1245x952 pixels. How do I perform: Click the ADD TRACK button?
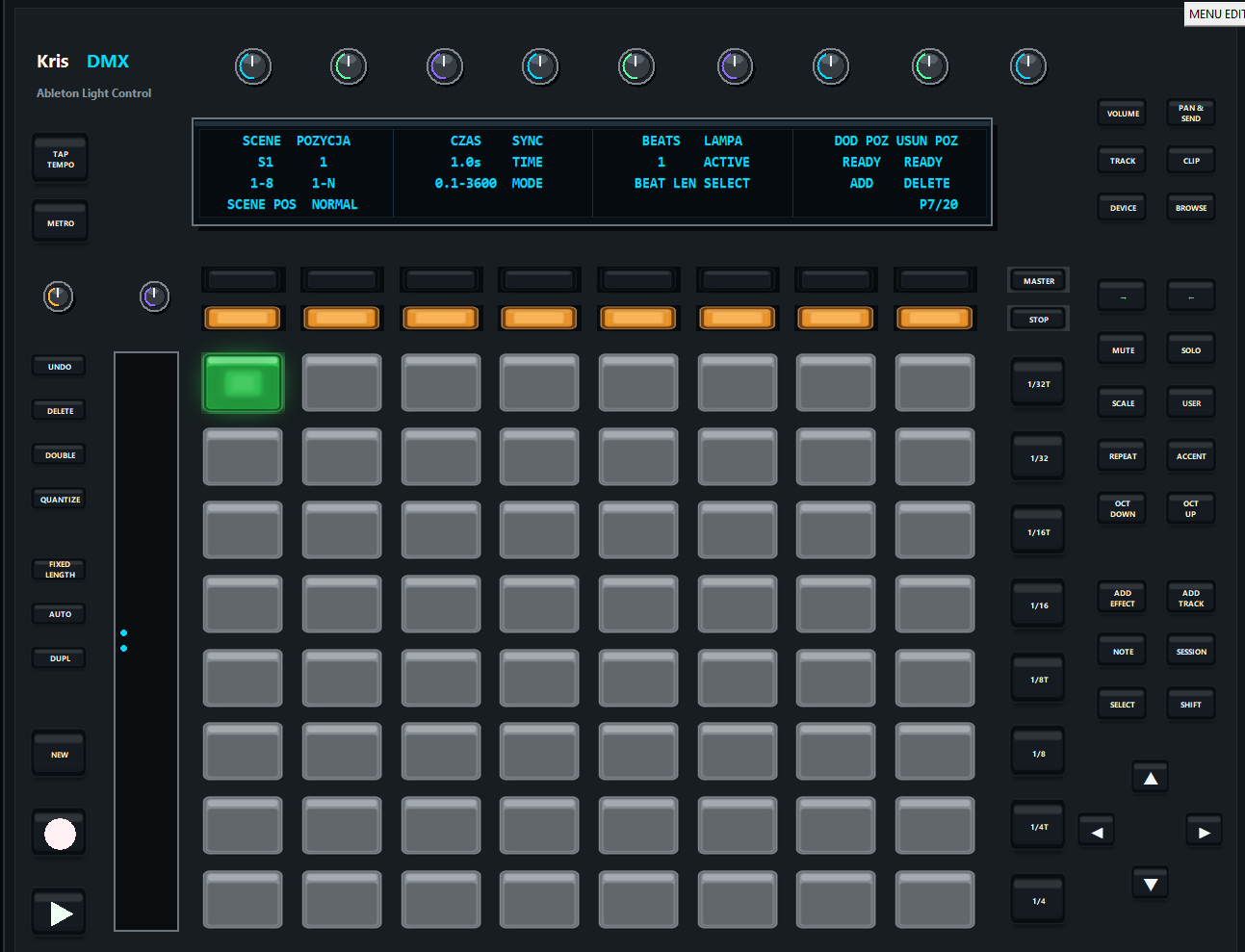click(x=1191, y=598)
